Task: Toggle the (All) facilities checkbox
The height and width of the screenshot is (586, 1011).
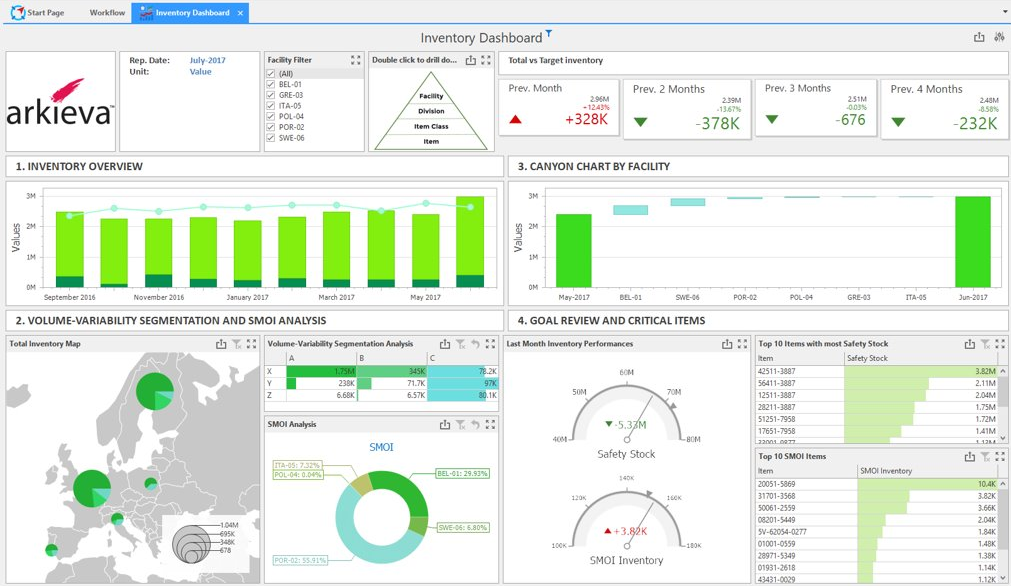Action: click(271, 74)
